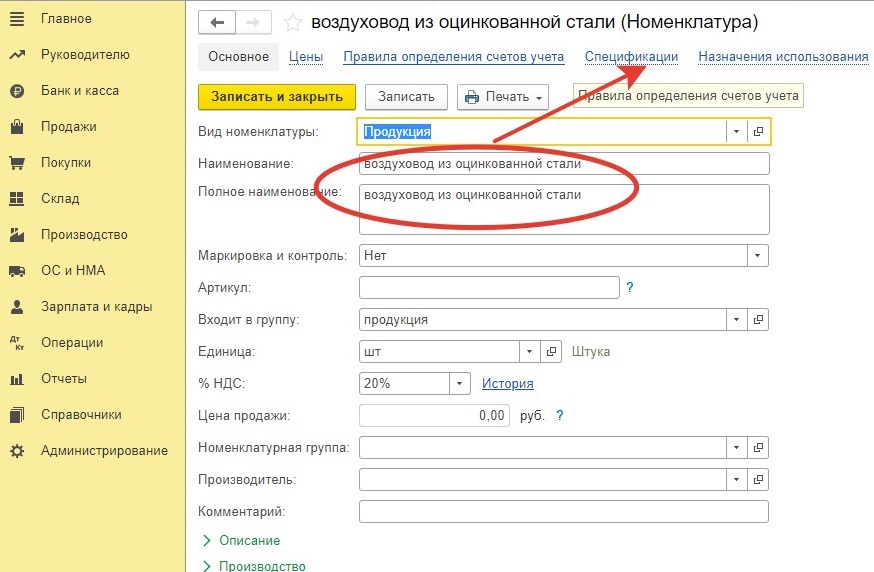874x572 pixels.
Task: Open Производитель dropdown arrow
Action: point(736,479)
